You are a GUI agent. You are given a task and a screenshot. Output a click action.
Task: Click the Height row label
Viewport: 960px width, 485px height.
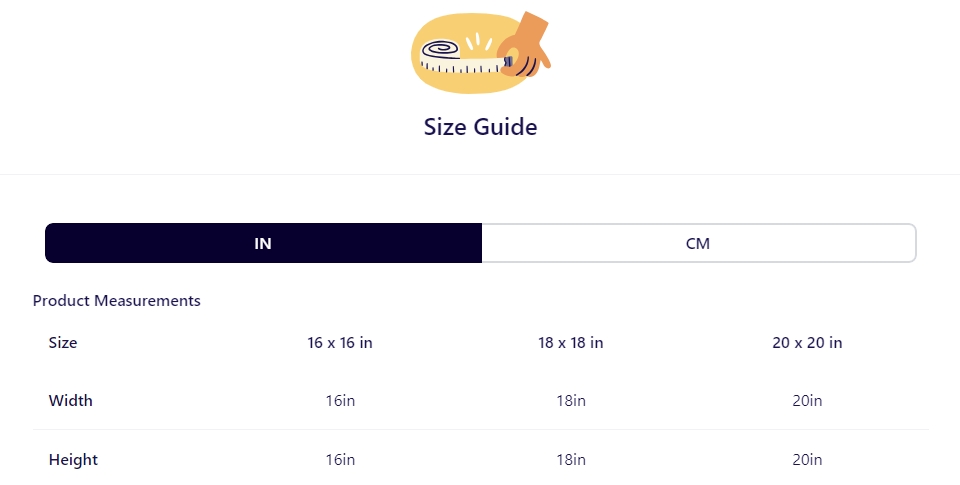pos(73,460)
